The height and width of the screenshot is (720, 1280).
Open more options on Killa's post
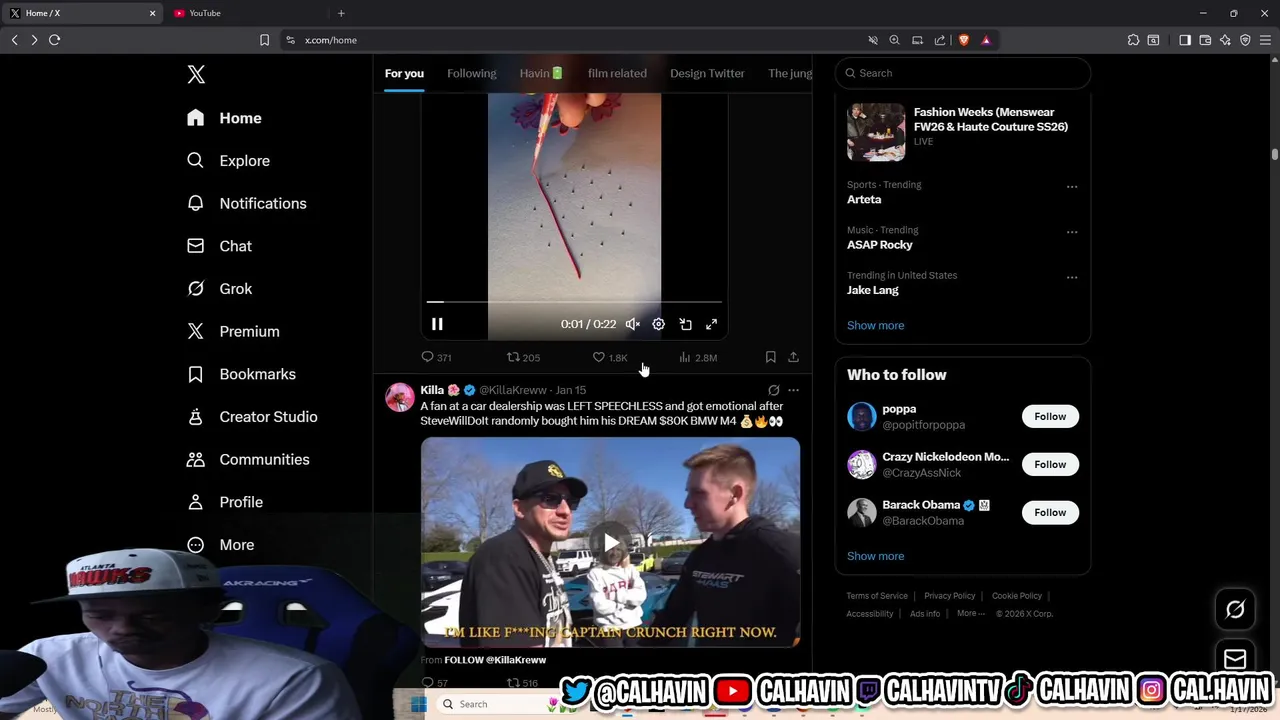[794, 390]
